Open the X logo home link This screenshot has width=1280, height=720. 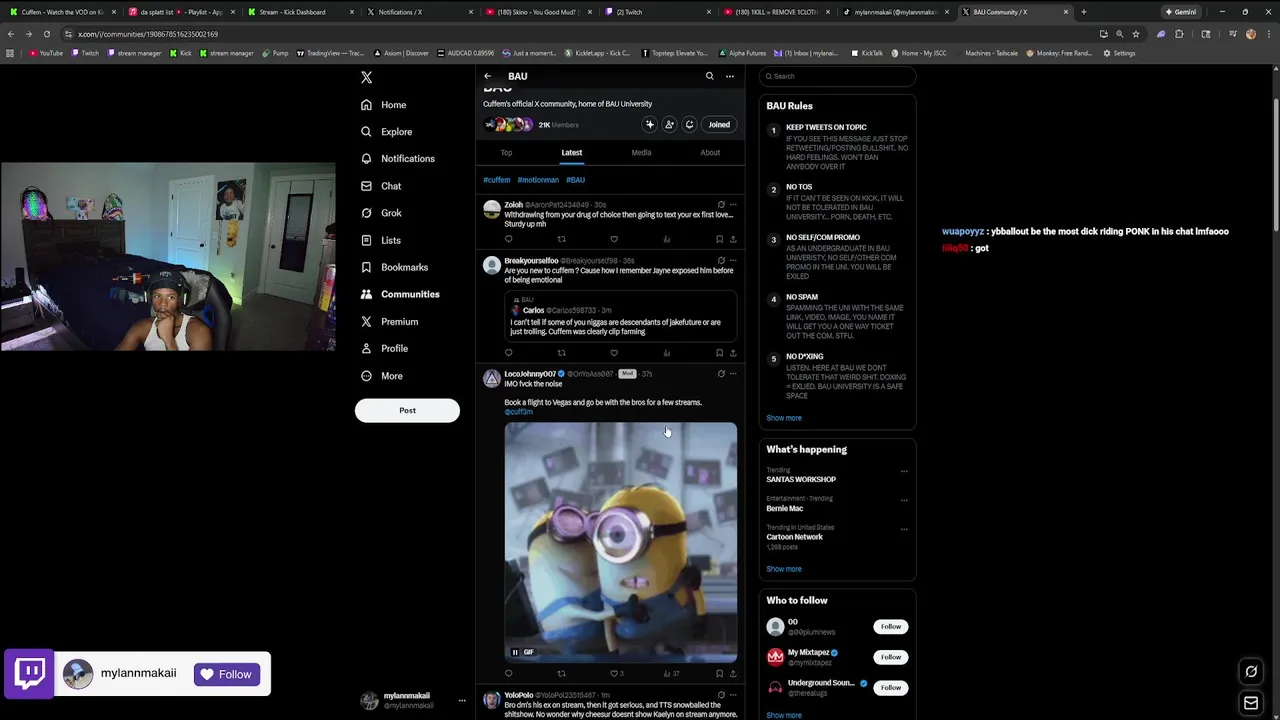(366, 77)
